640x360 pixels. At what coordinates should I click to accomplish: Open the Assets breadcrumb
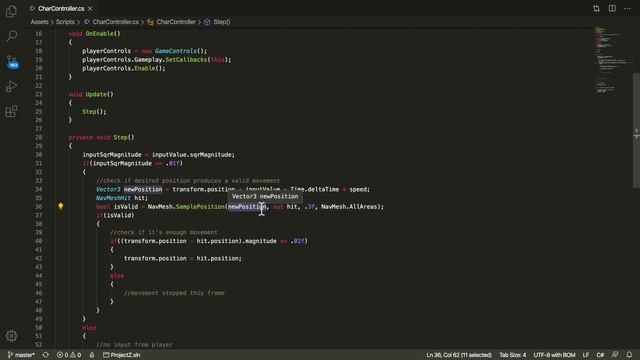(39, 22)
